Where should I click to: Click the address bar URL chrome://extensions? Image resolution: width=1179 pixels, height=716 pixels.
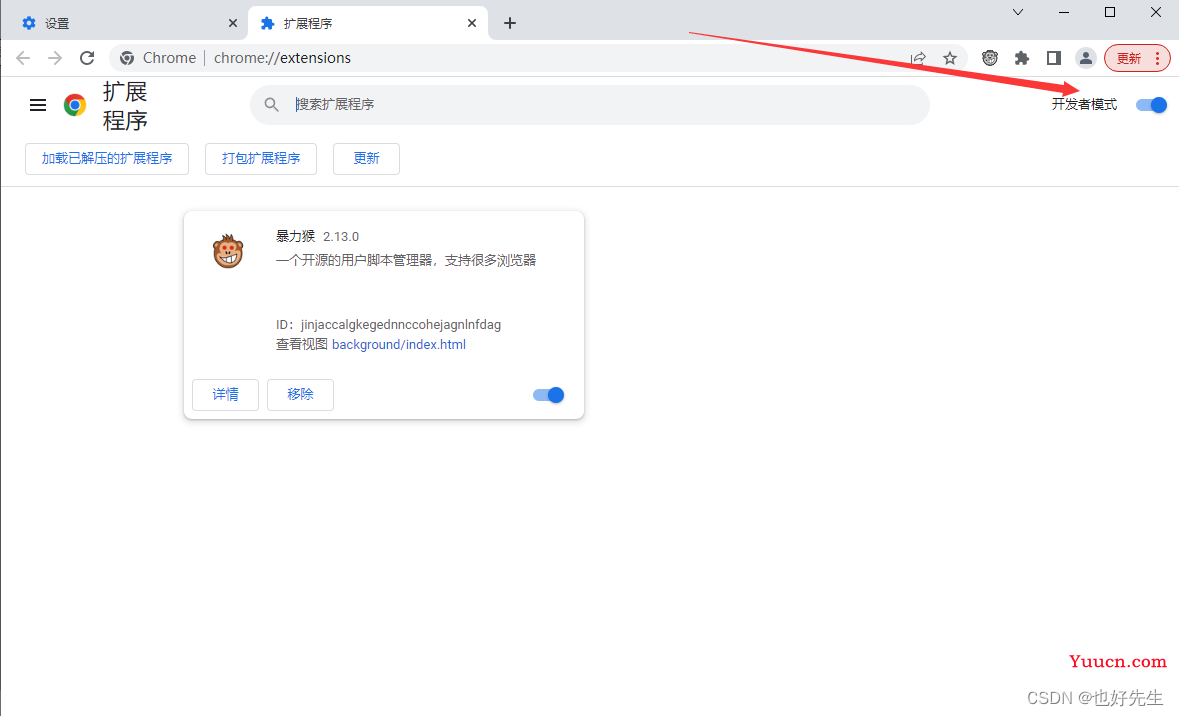[x=282, y=58]
